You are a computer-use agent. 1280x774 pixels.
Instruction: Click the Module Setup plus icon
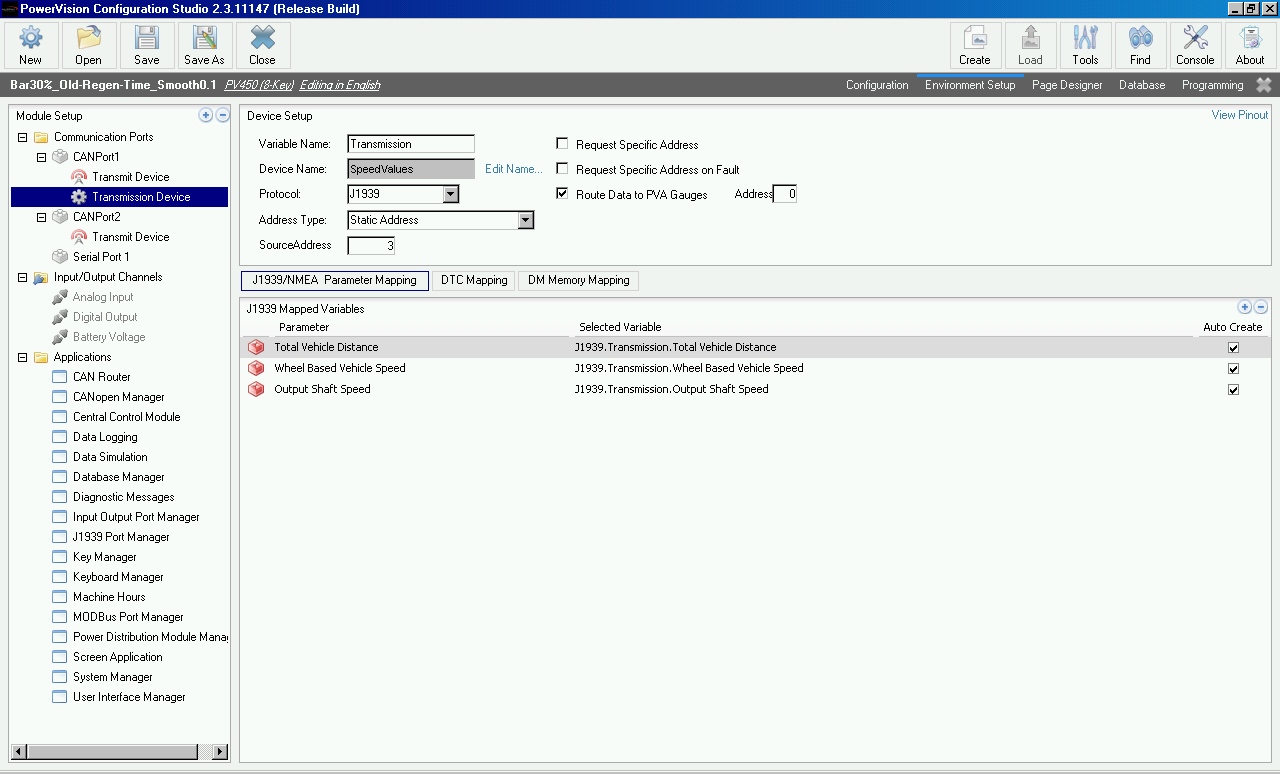click(206, 115)
